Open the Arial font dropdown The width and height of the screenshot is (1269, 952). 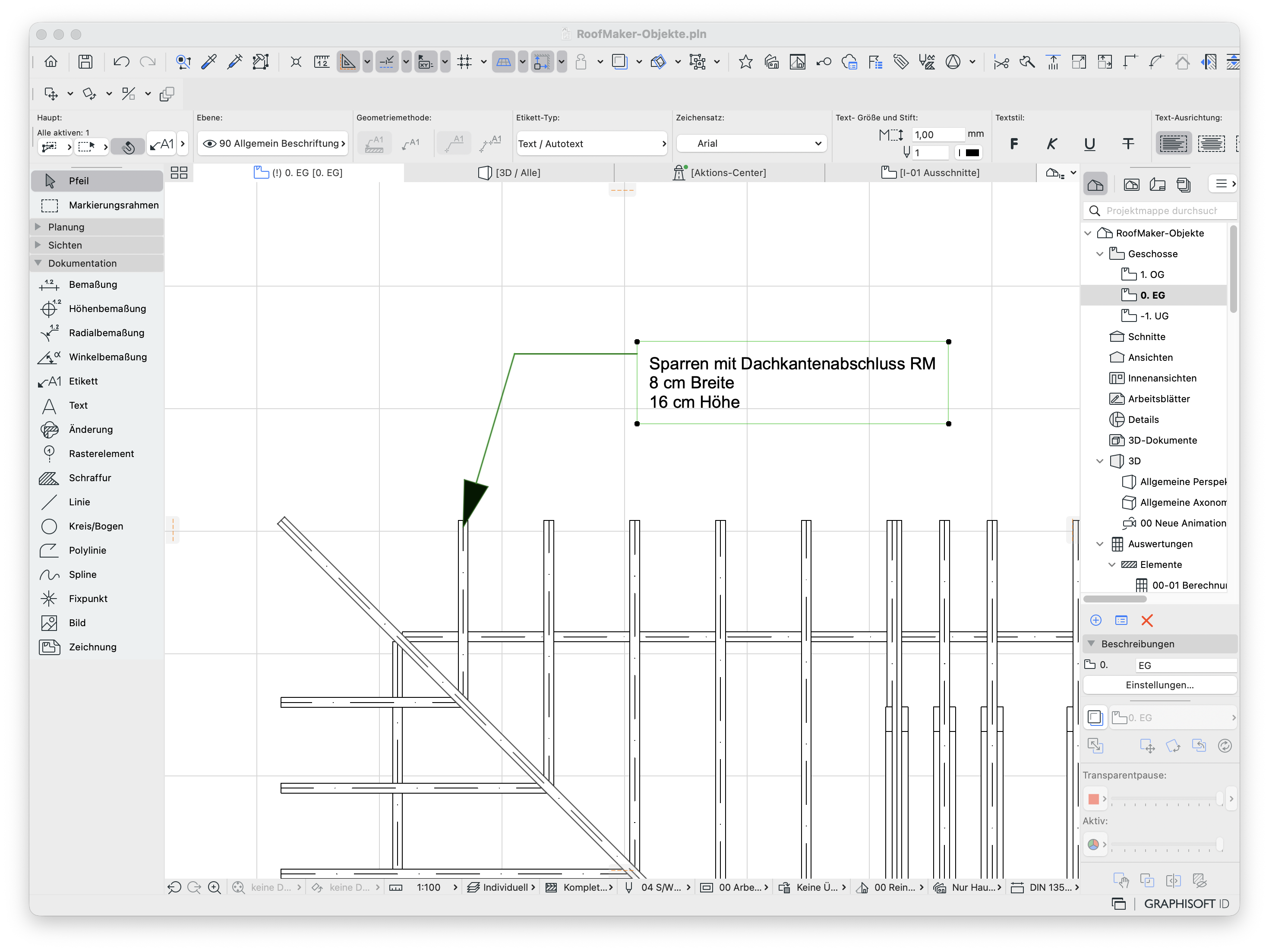(x=751, y=143)
